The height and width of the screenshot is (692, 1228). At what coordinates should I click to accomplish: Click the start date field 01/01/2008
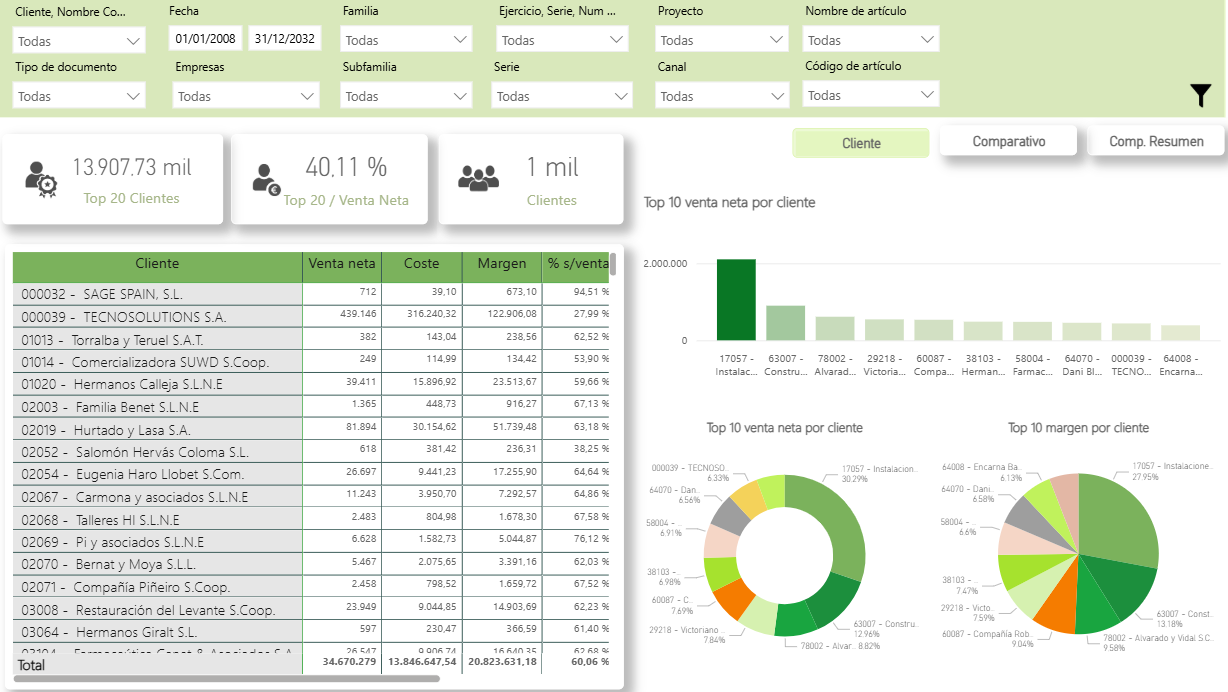205,39
